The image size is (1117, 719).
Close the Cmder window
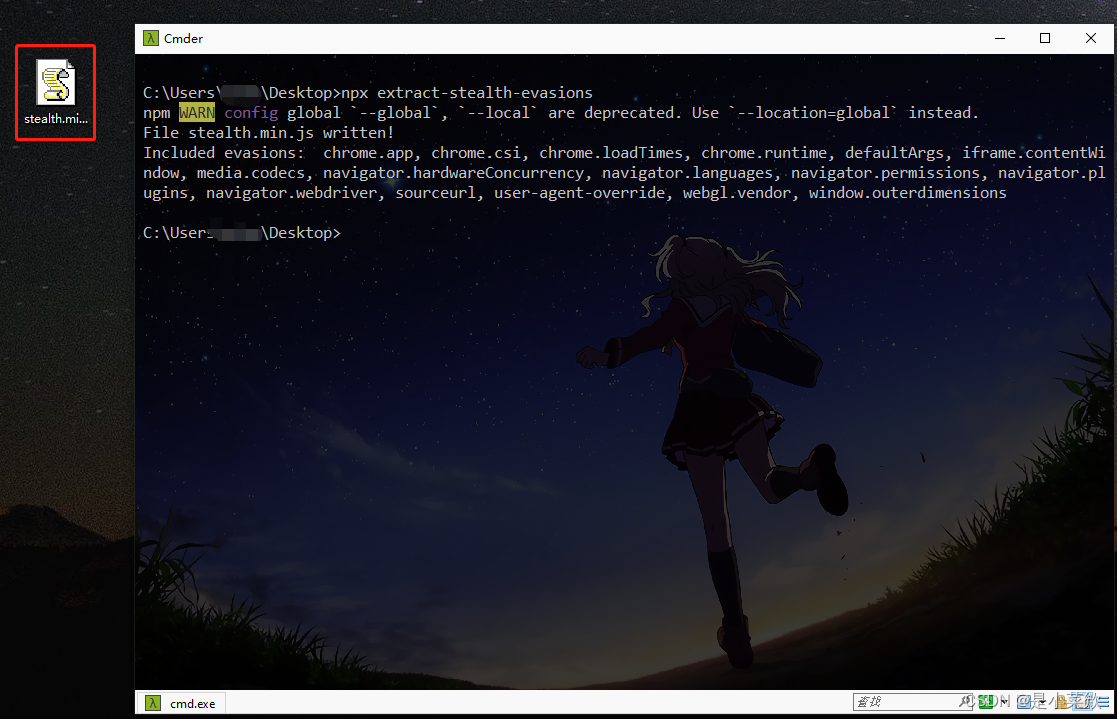[1091, 38]
